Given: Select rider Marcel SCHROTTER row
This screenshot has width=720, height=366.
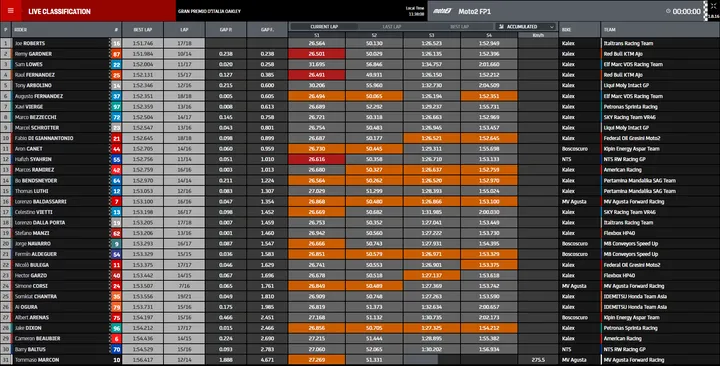Looking at the screenshot, I should click(360, 128).
